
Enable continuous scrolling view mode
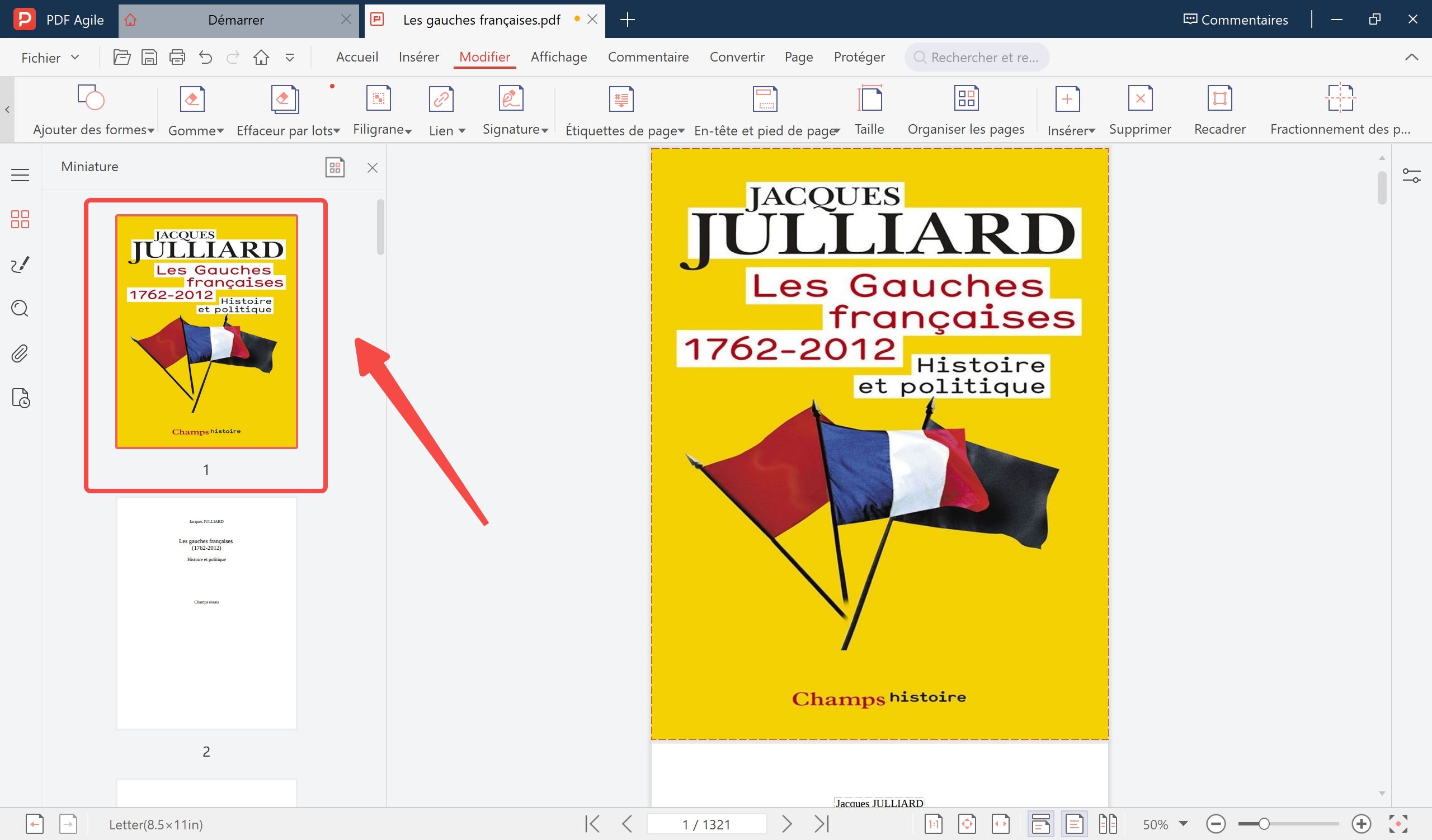click(x=1040, y=824)
